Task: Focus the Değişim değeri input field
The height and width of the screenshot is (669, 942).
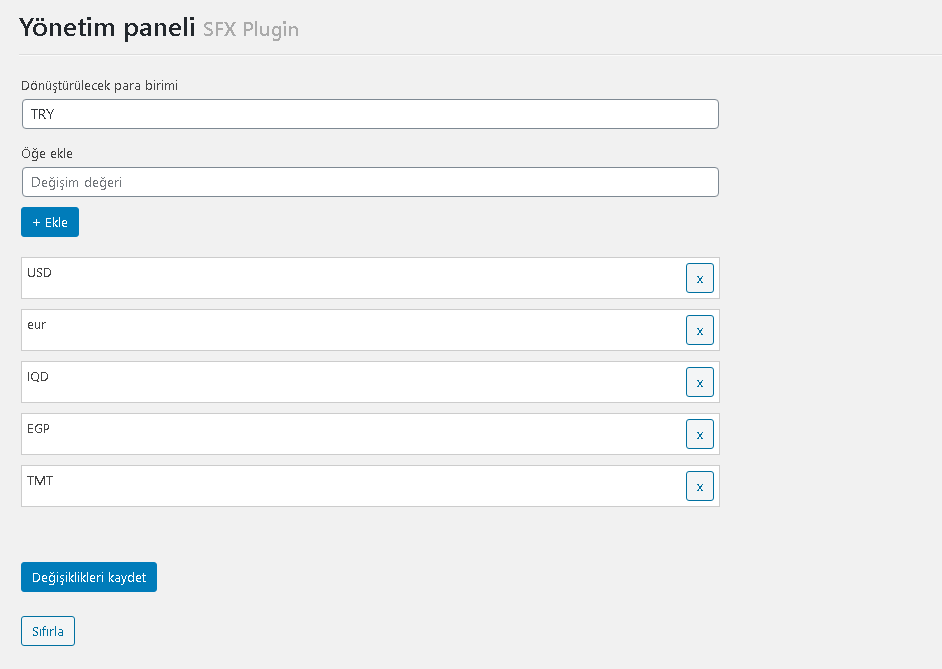Action: [370, 182]
